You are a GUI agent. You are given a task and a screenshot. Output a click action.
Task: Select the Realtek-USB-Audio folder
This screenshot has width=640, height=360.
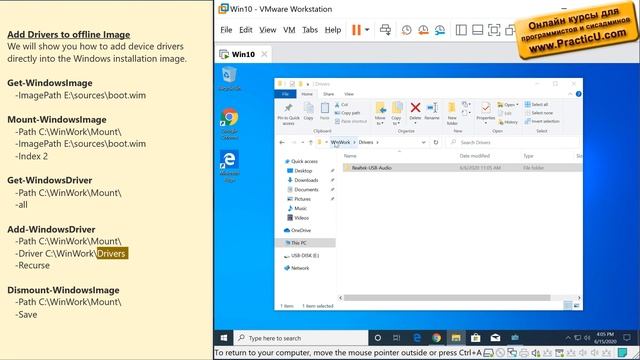462,168
